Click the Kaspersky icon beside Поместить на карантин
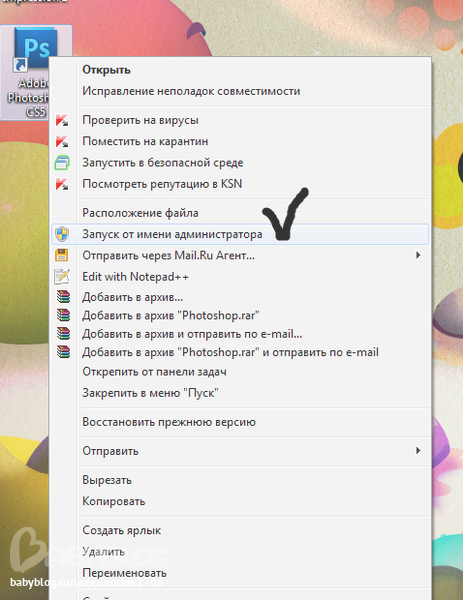 (x=62, y=142)
